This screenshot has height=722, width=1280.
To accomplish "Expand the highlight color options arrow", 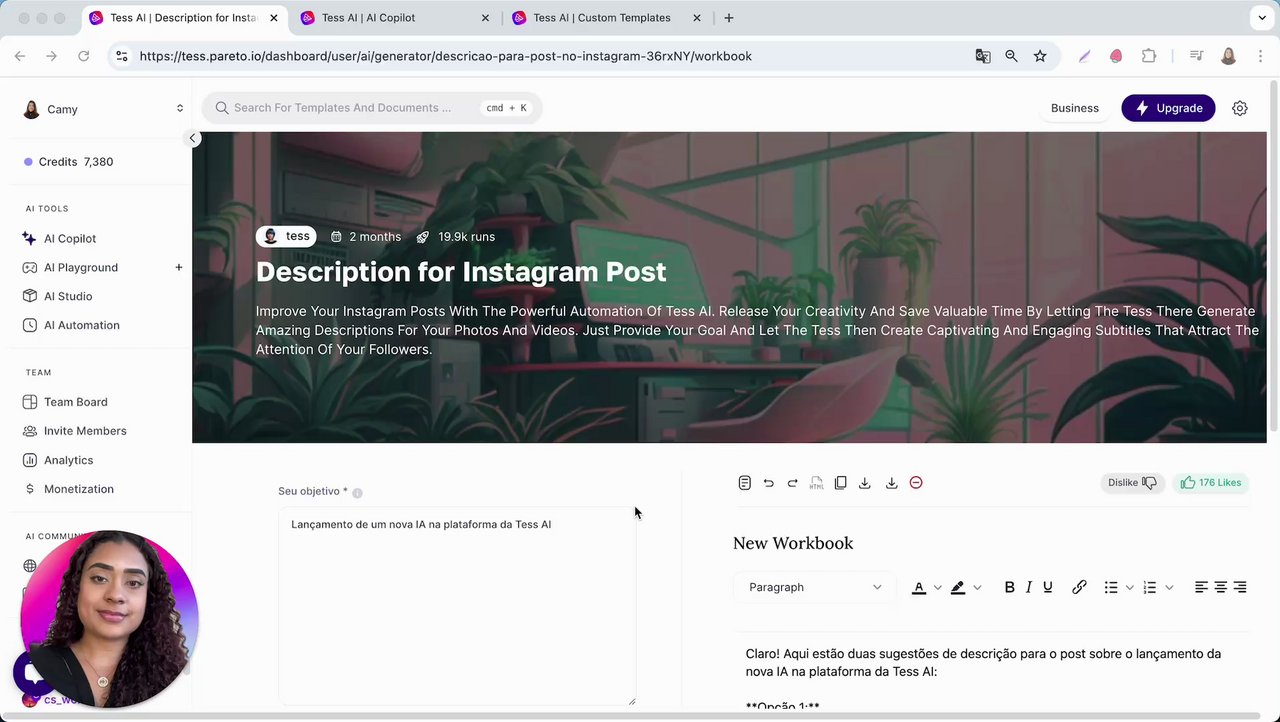I will pos(977,587).
